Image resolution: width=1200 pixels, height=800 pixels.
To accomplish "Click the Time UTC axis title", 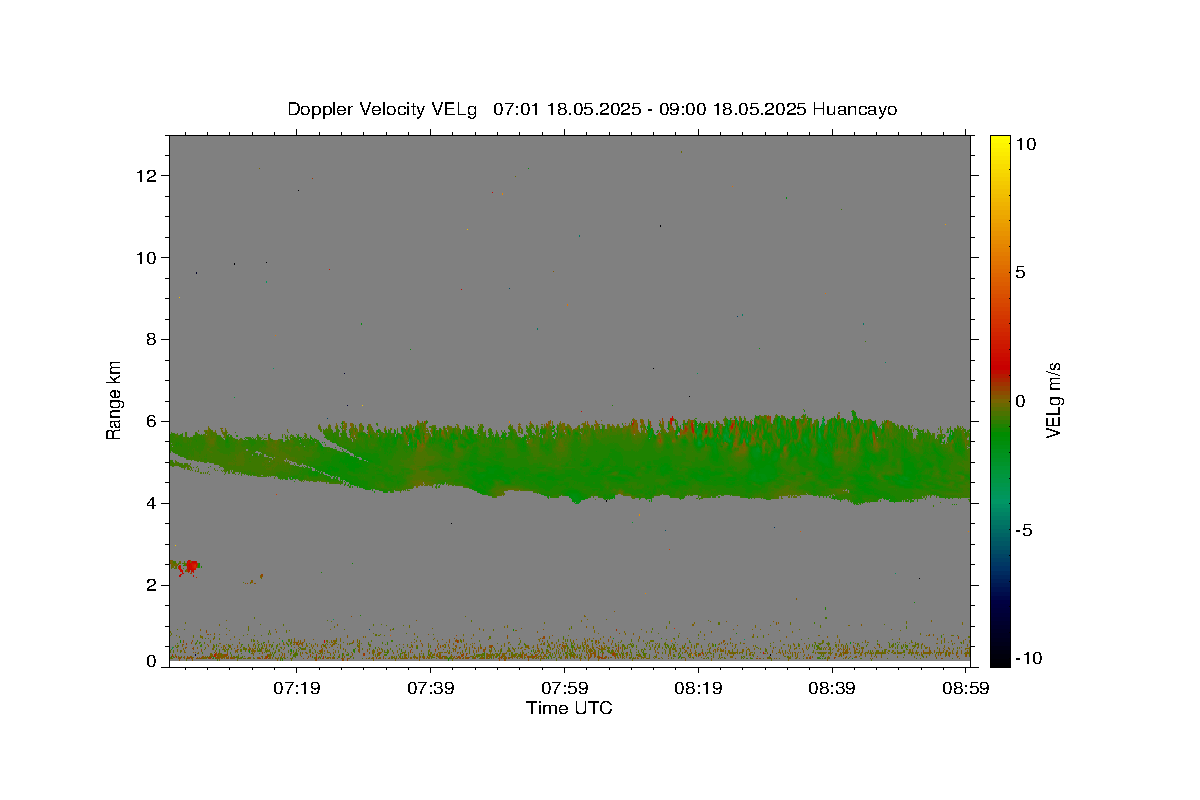I will (569, 708).
